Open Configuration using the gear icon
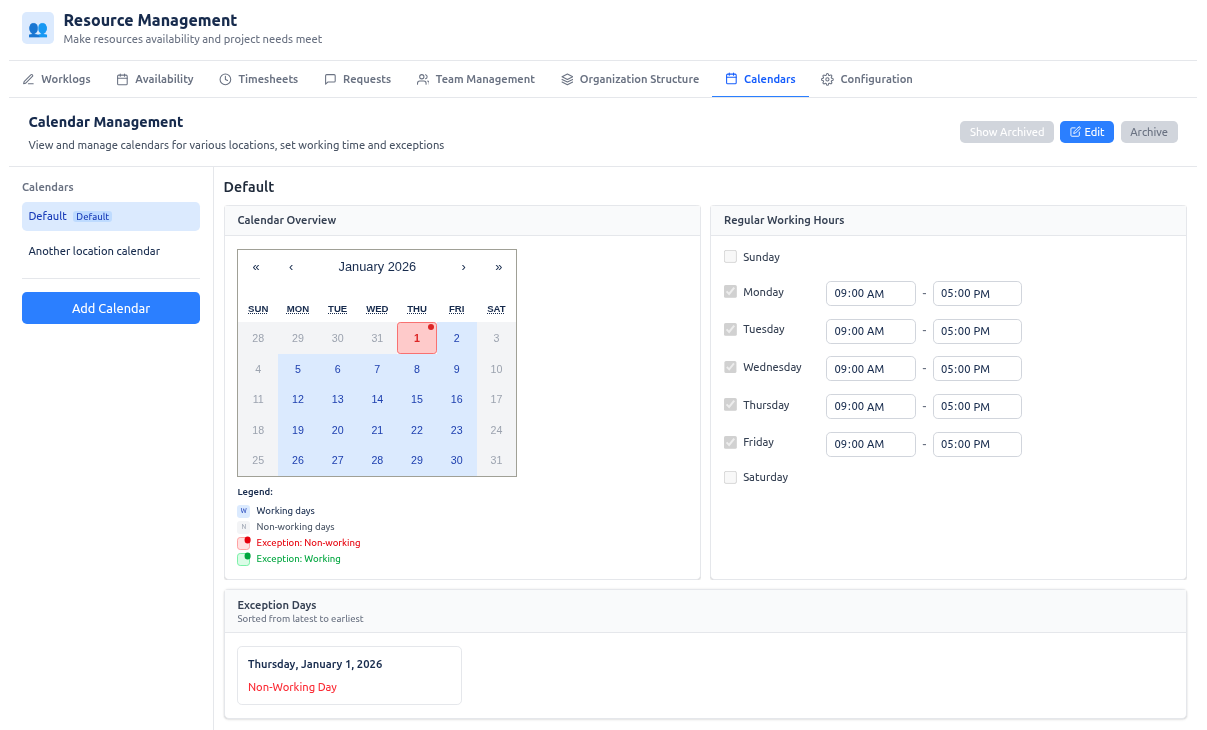Screen dimensions: 1207x730 pos(827,78)
